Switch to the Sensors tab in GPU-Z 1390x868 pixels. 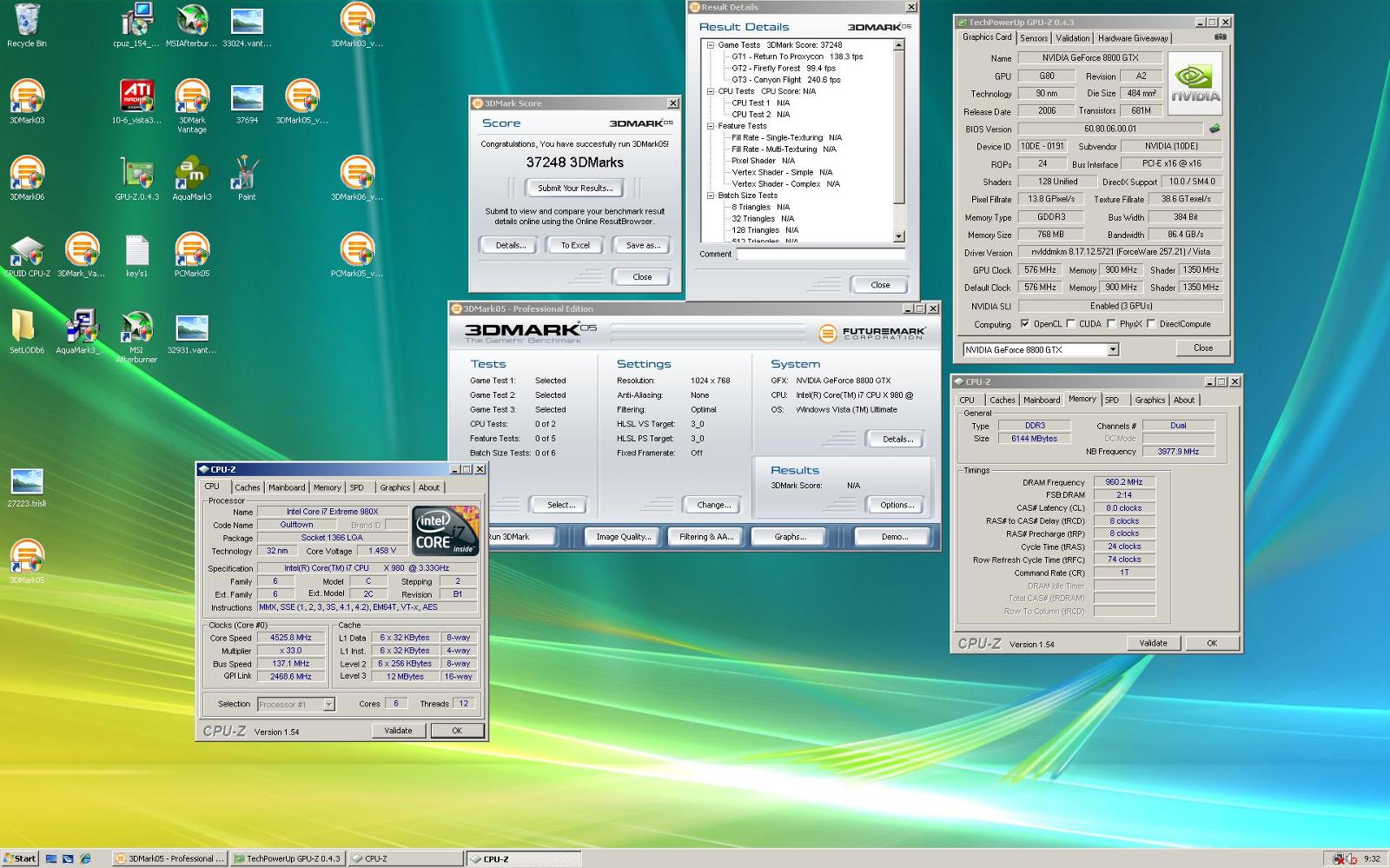pyautogui.click(x=1034, y=38)
